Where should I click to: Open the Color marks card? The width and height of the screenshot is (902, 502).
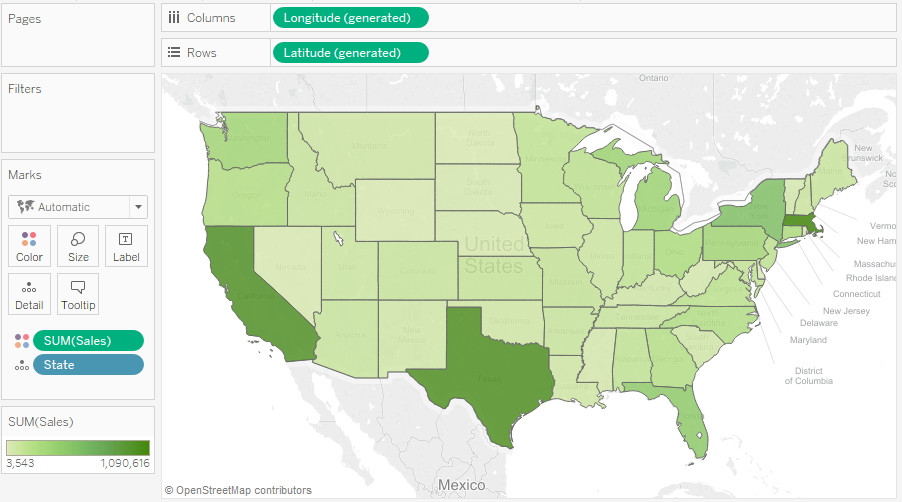pos(29,246)
